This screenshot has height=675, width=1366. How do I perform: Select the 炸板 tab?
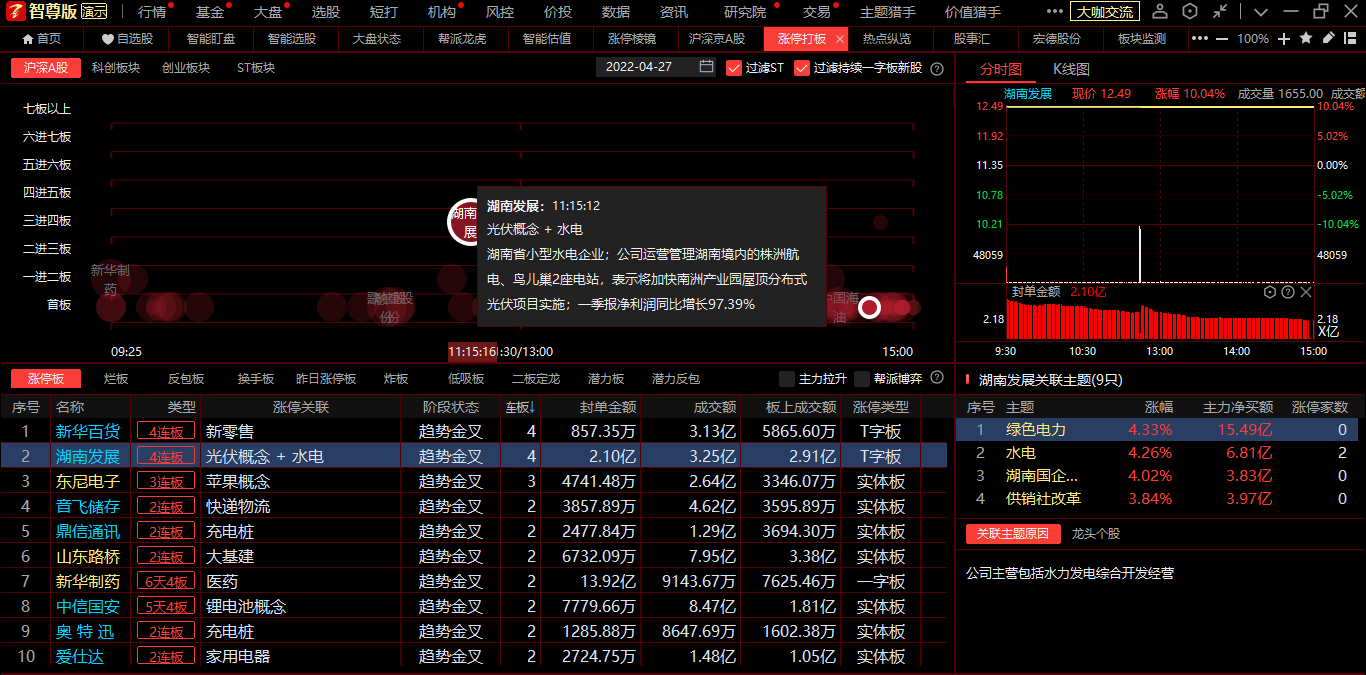[396, 379]
